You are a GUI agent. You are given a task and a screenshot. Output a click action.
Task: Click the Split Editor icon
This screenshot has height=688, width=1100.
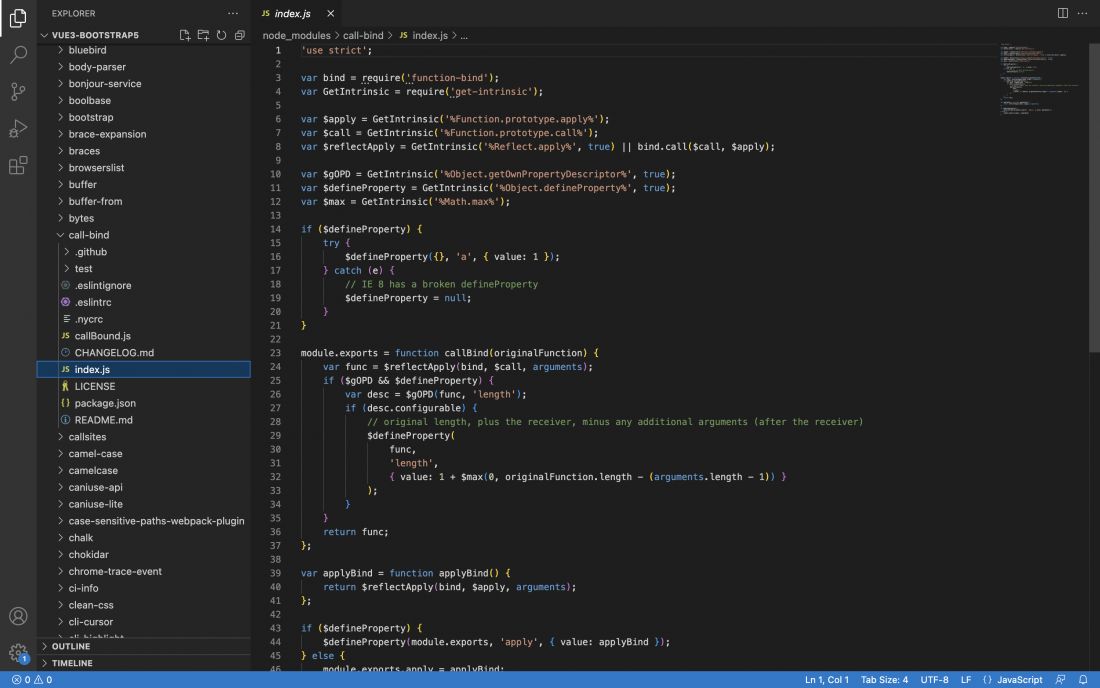coord(1063,13)
